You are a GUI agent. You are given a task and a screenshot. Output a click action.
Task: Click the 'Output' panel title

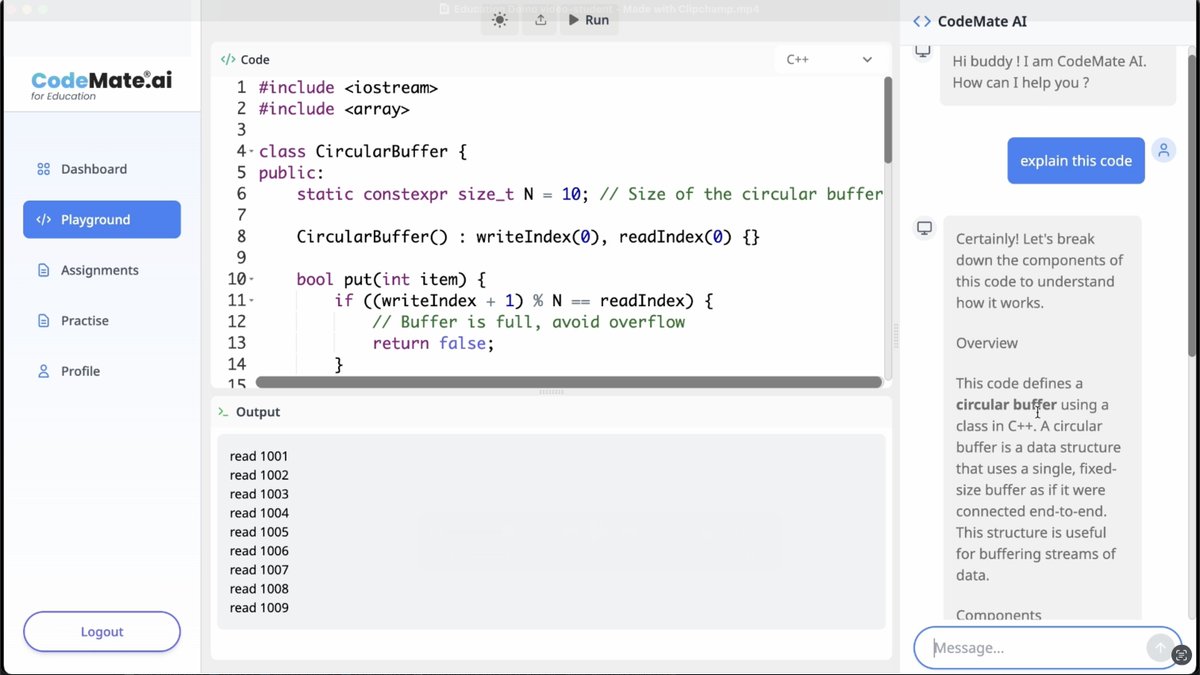coord(258,412)
